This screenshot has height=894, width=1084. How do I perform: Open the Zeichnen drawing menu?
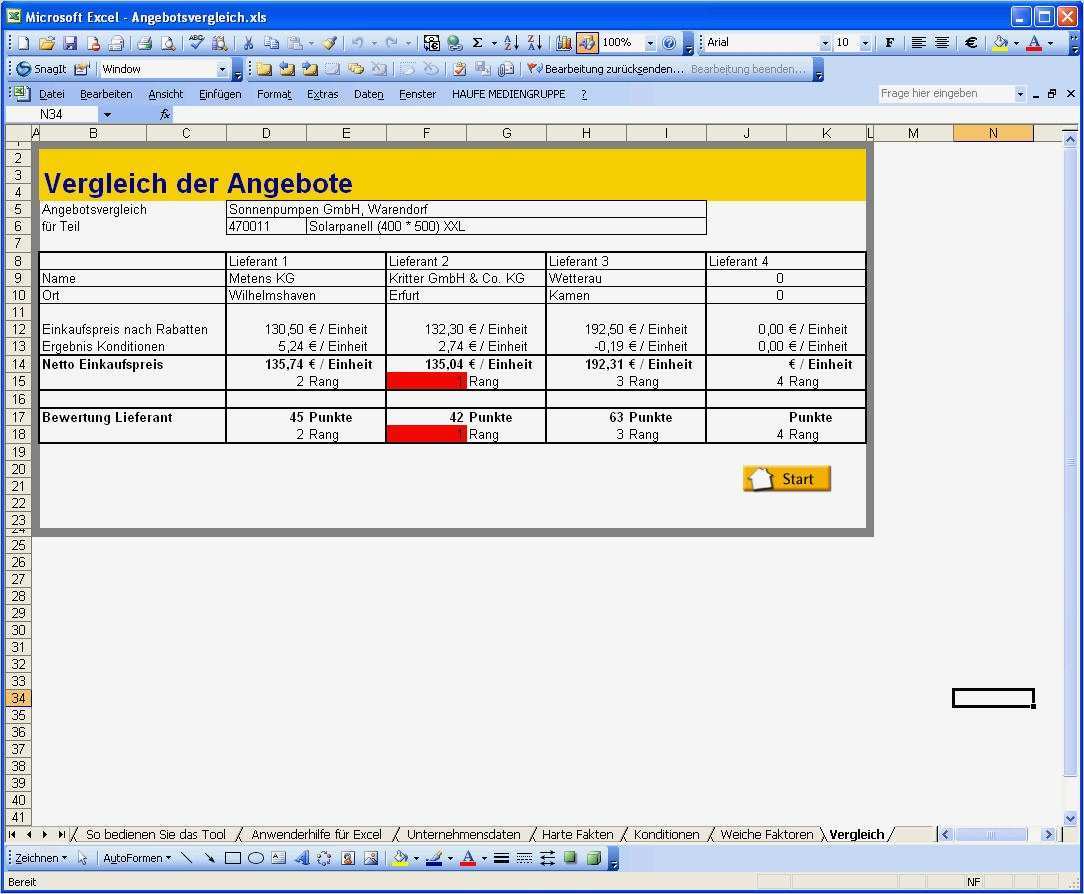[41, 858]
